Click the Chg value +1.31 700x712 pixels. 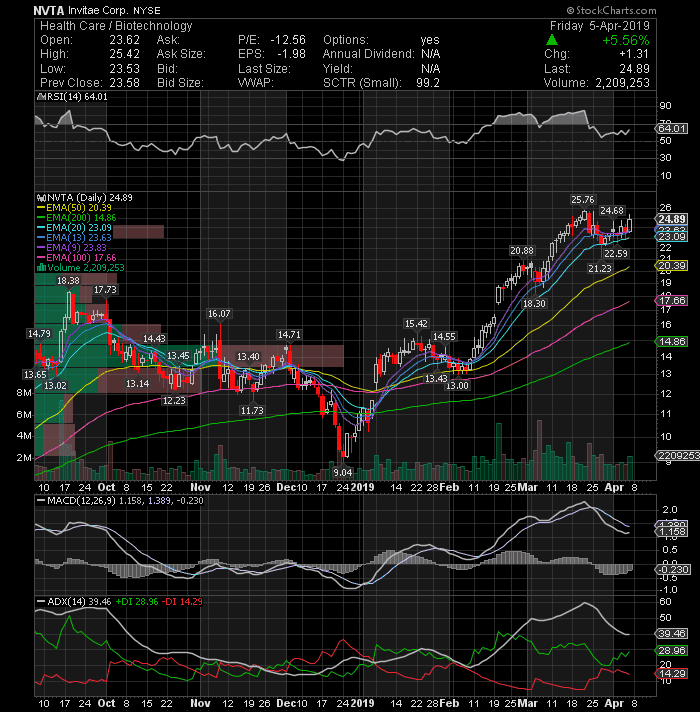coord(634,54)
